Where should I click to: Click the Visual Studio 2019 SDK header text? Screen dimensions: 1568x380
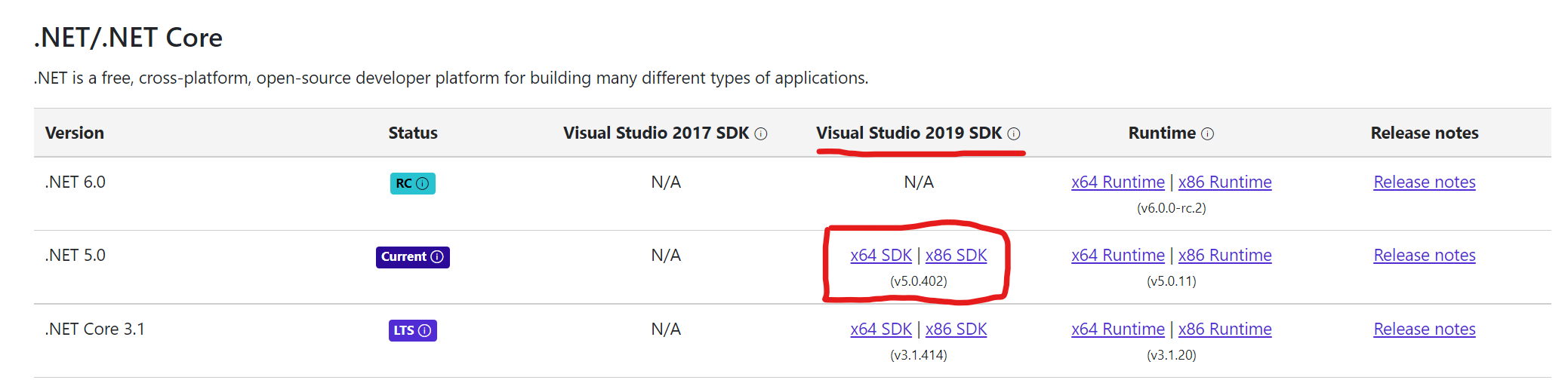pyautogui.click(x=909, y=133)
